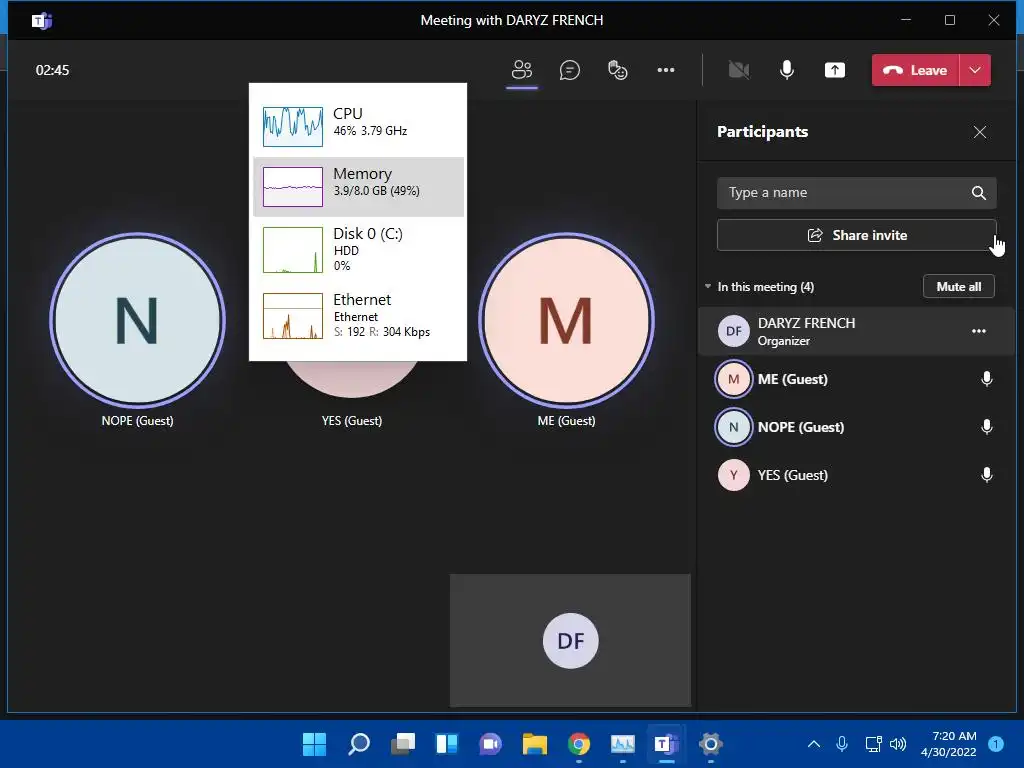The height and width of the screenshot is (768, 1024).
Task: Open Task View on the taskbar
Action: pos(403,744)
